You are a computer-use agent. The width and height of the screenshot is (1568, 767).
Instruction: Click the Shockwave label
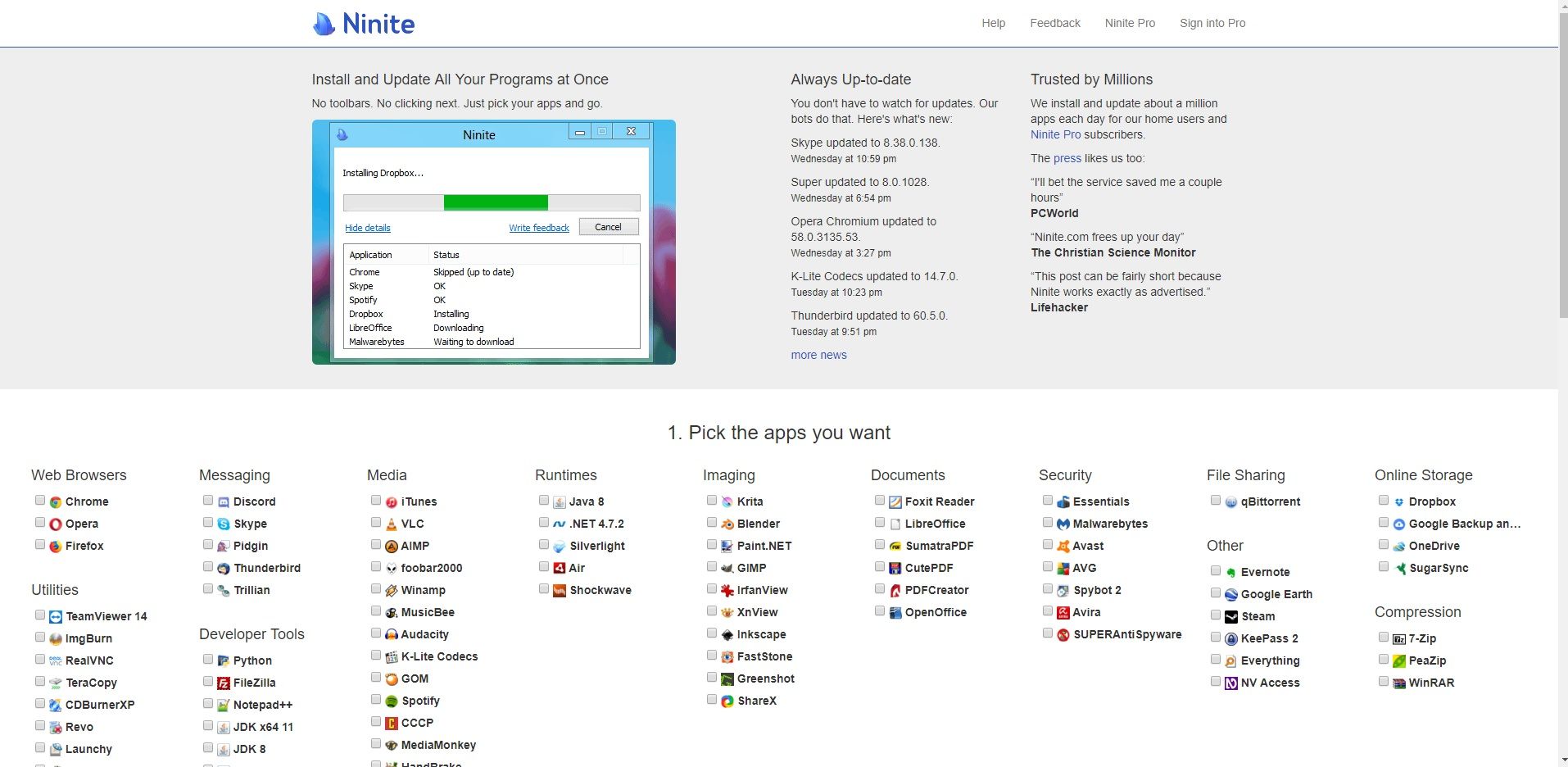pyautogui.click(x=600, y=590)
